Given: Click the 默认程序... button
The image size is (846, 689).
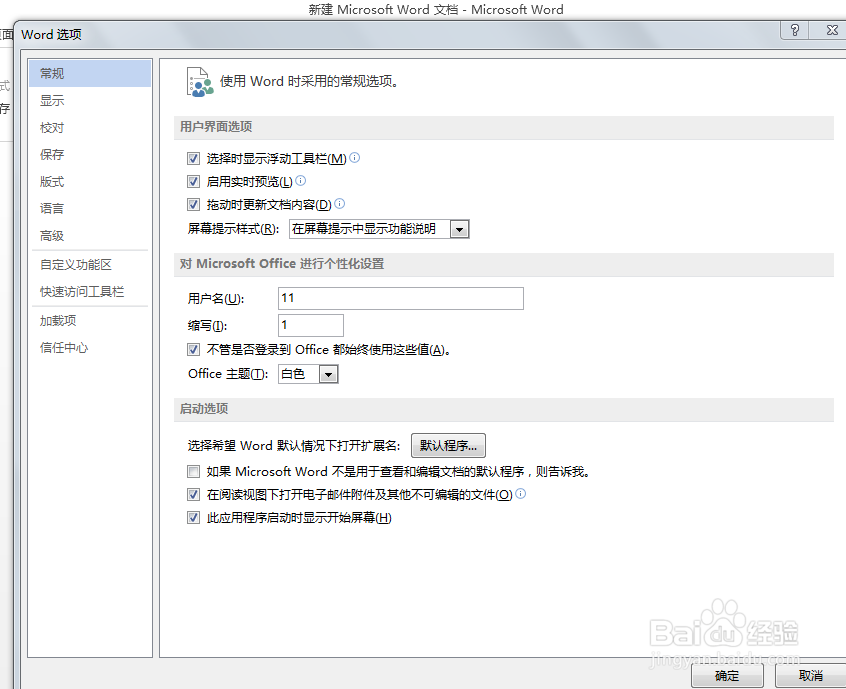Looking at the screenshot, I should click(448, 446).
